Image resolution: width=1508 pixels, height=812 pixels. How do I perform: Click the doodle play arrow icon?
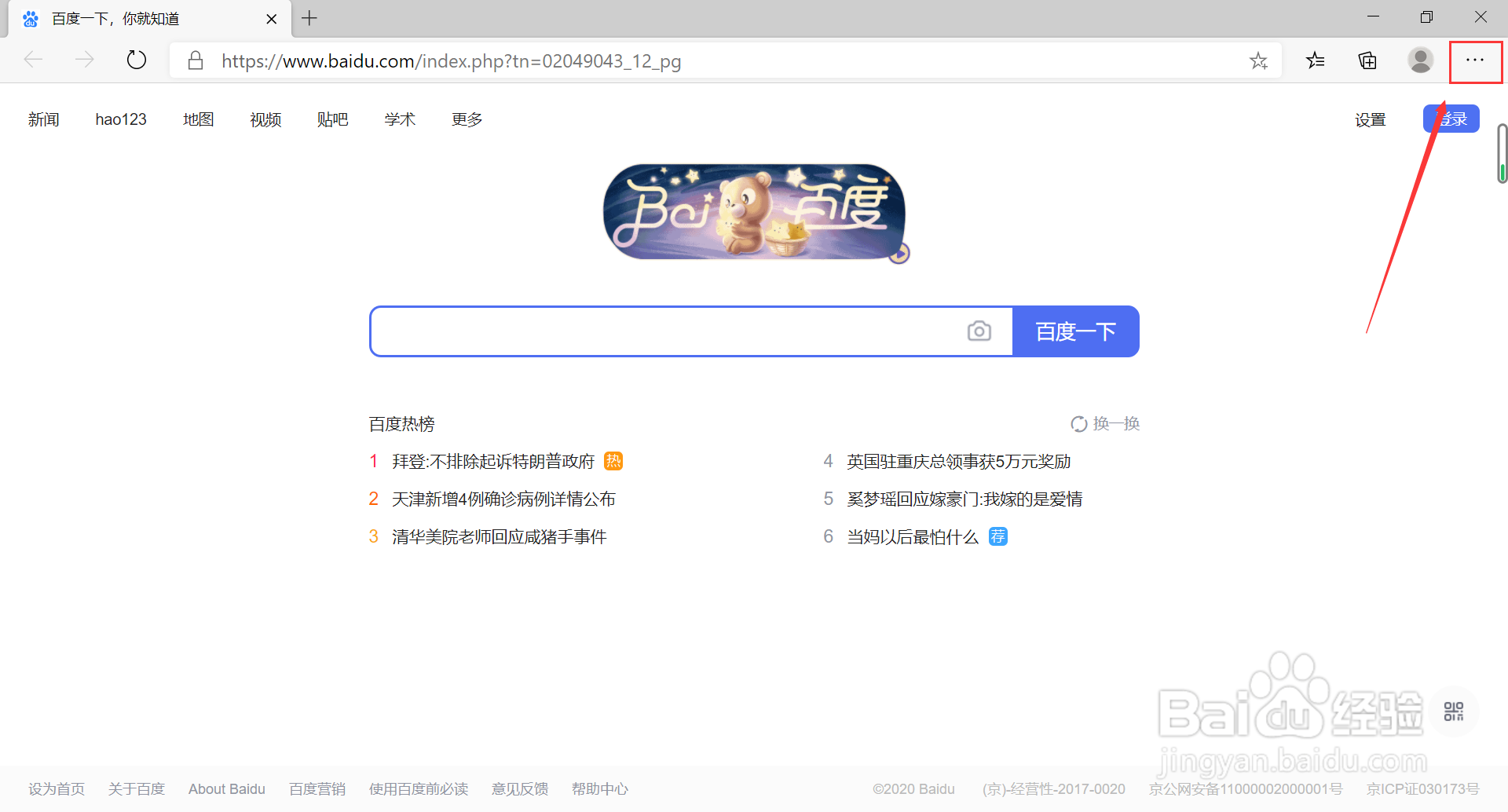(899, 253)
